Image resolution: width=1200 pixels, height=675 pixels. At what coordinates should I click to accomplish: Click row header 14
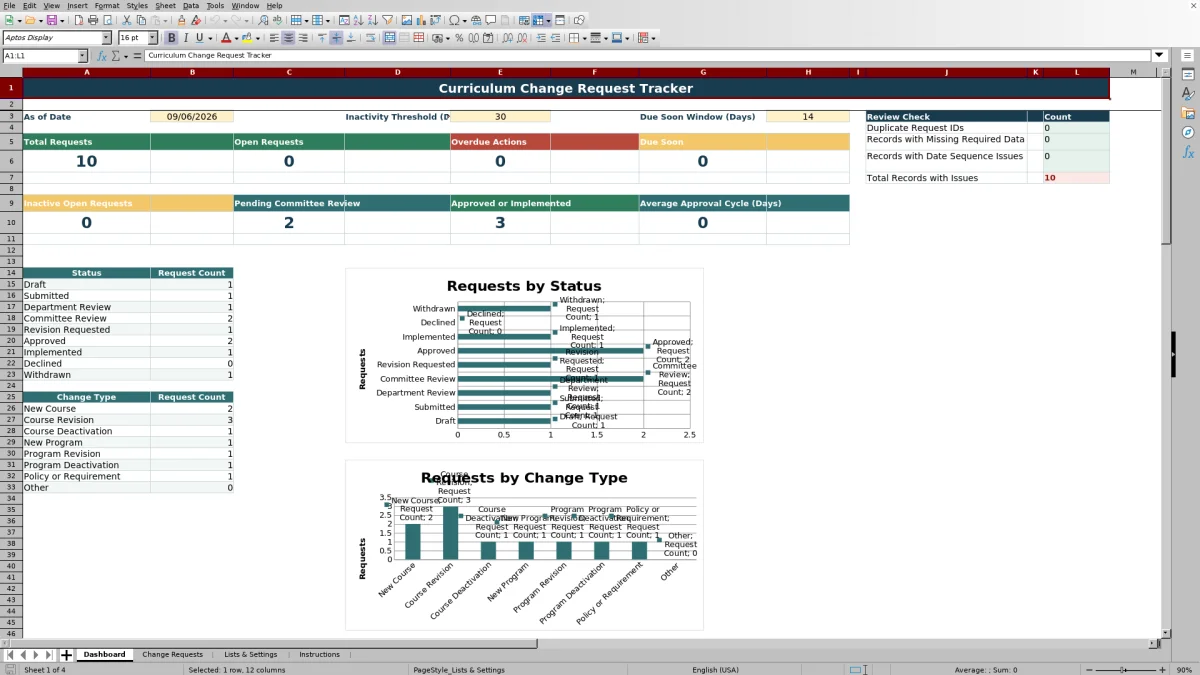pos(11,273)
